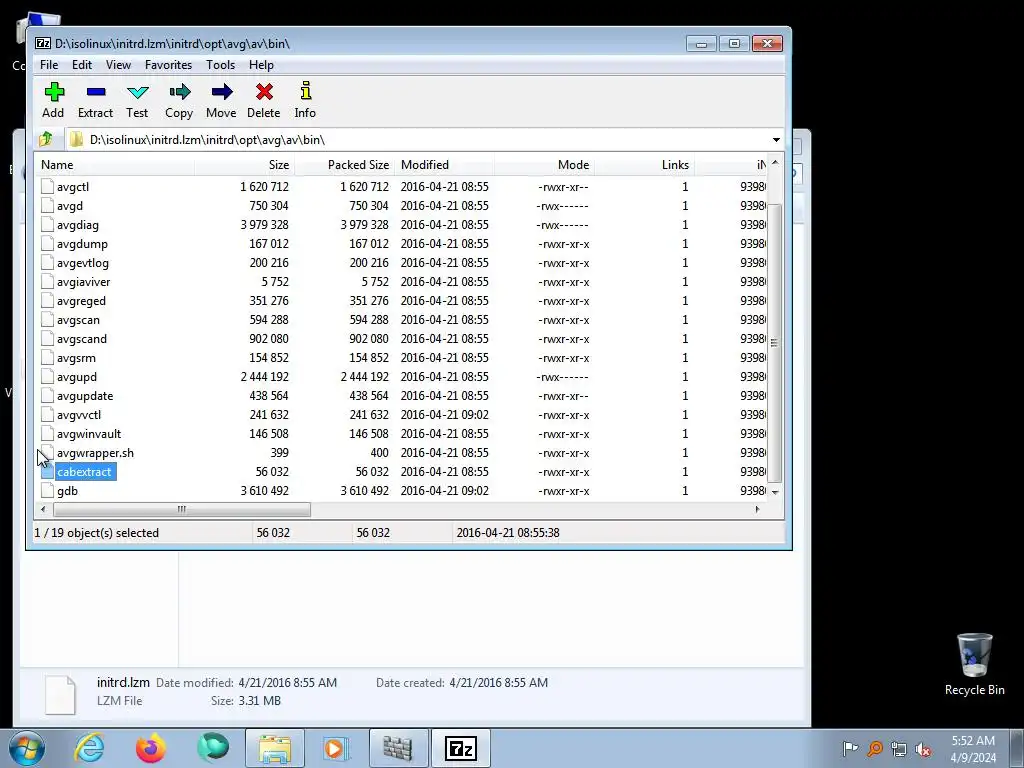
Task: Sort by the Links column header
Action: coord(644,165)
